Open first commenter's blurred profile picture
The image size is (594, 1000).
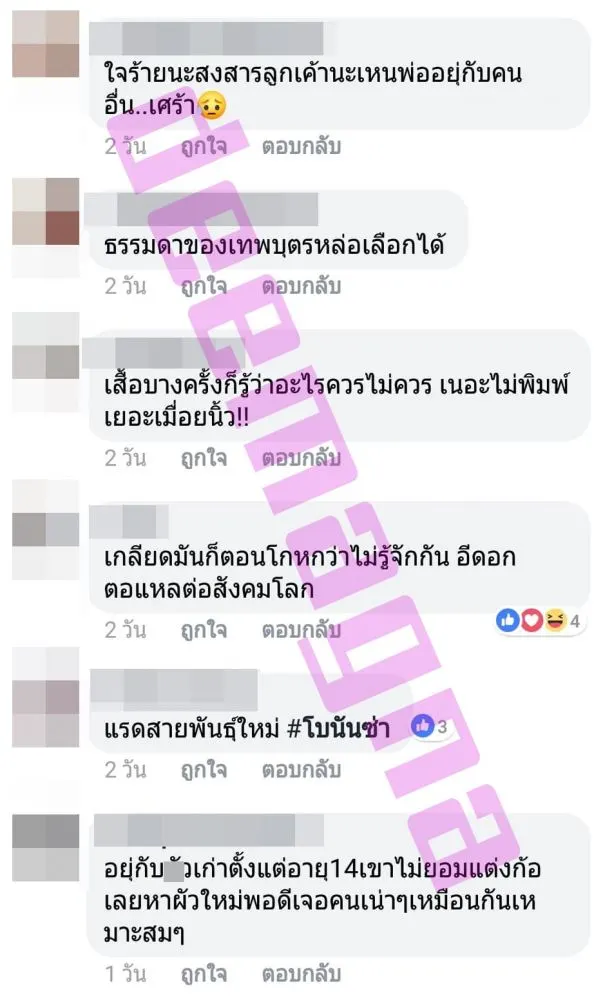(46, 44)
